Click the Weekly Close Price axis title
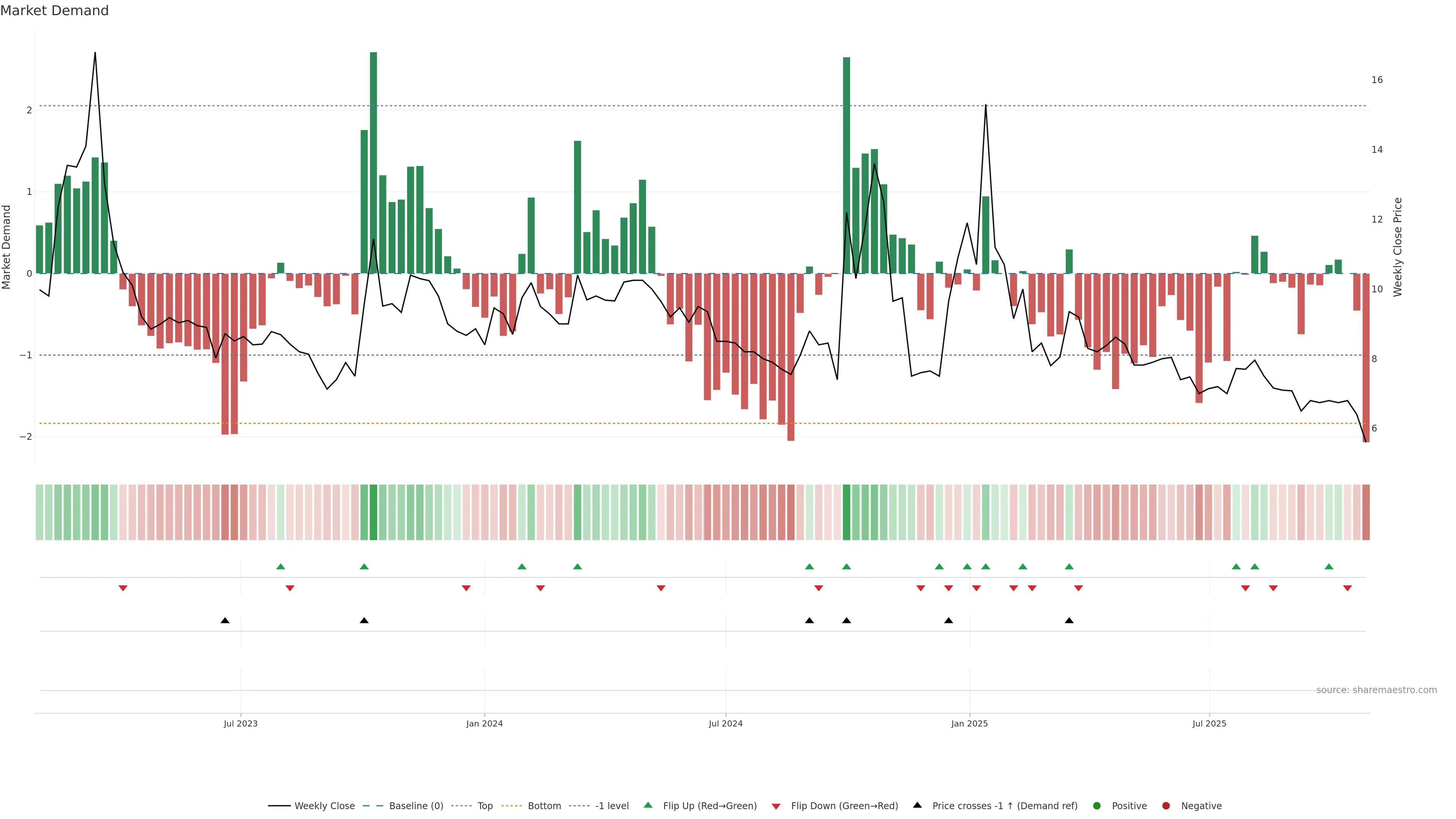 coord(1398,247)
